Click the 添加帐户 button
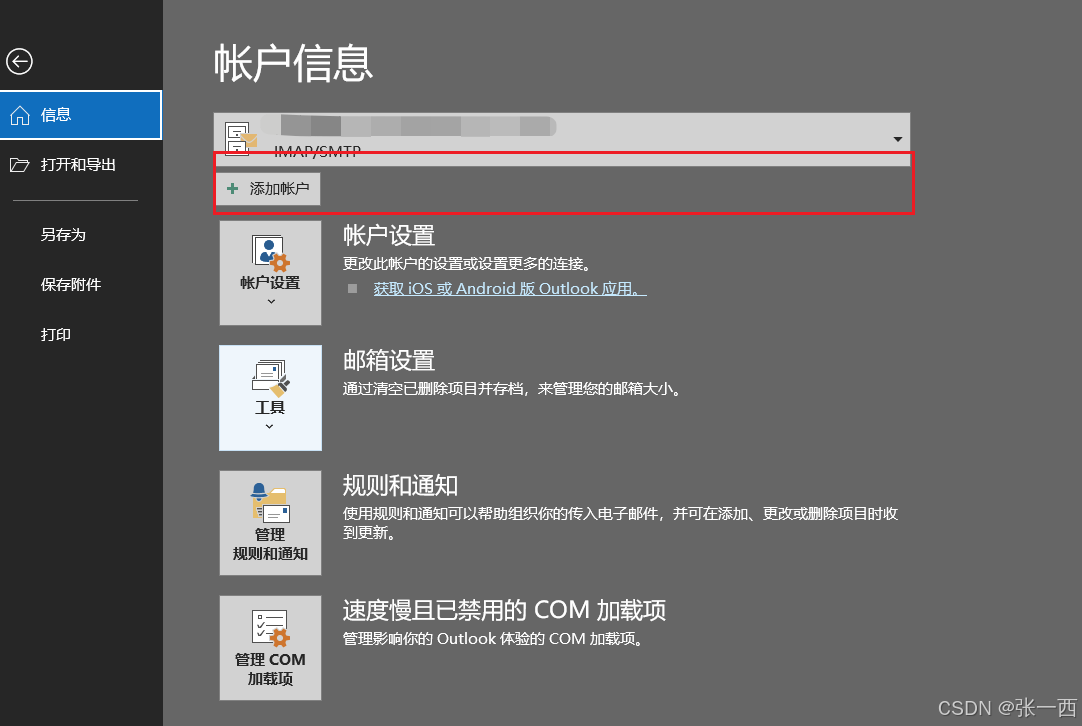 tap(268, 188)
